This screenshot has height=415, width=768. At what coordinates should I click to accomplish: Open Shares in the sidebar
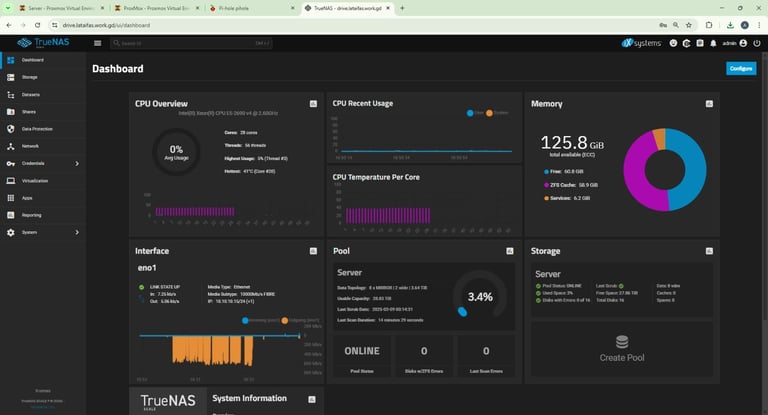pos(43,112)
